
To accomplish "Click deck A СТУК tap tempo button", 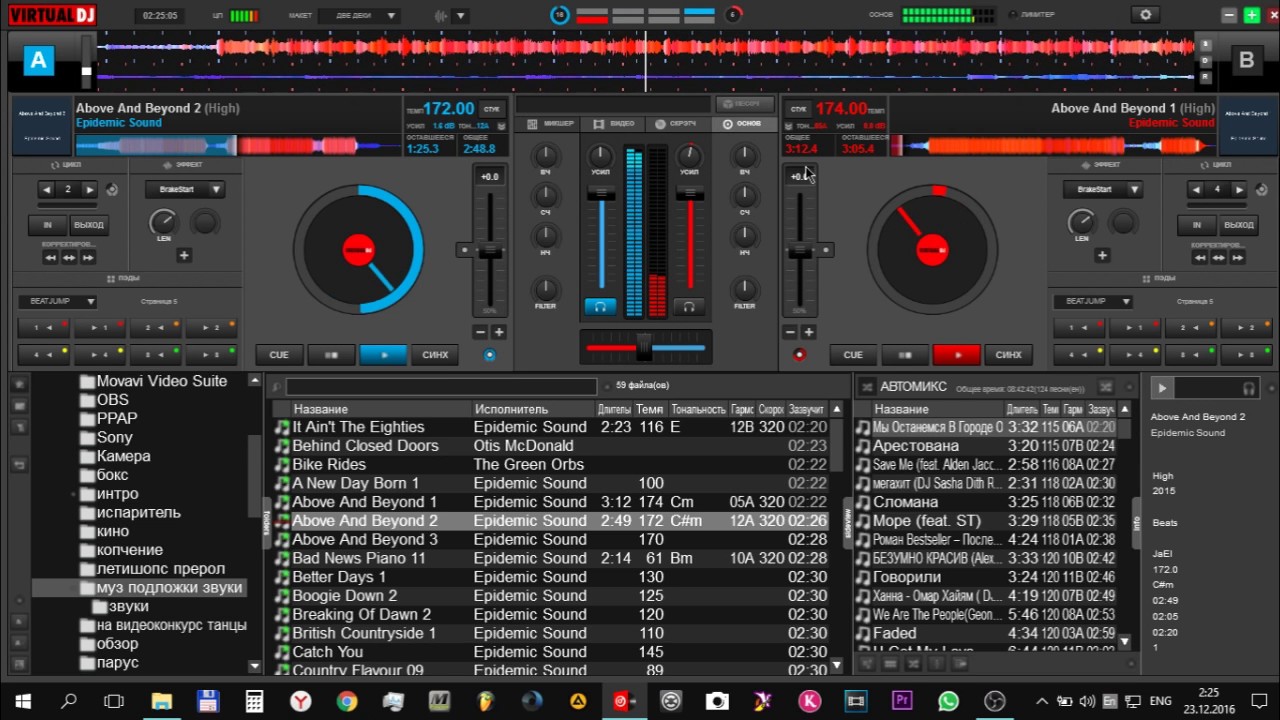I will [491, 108].
